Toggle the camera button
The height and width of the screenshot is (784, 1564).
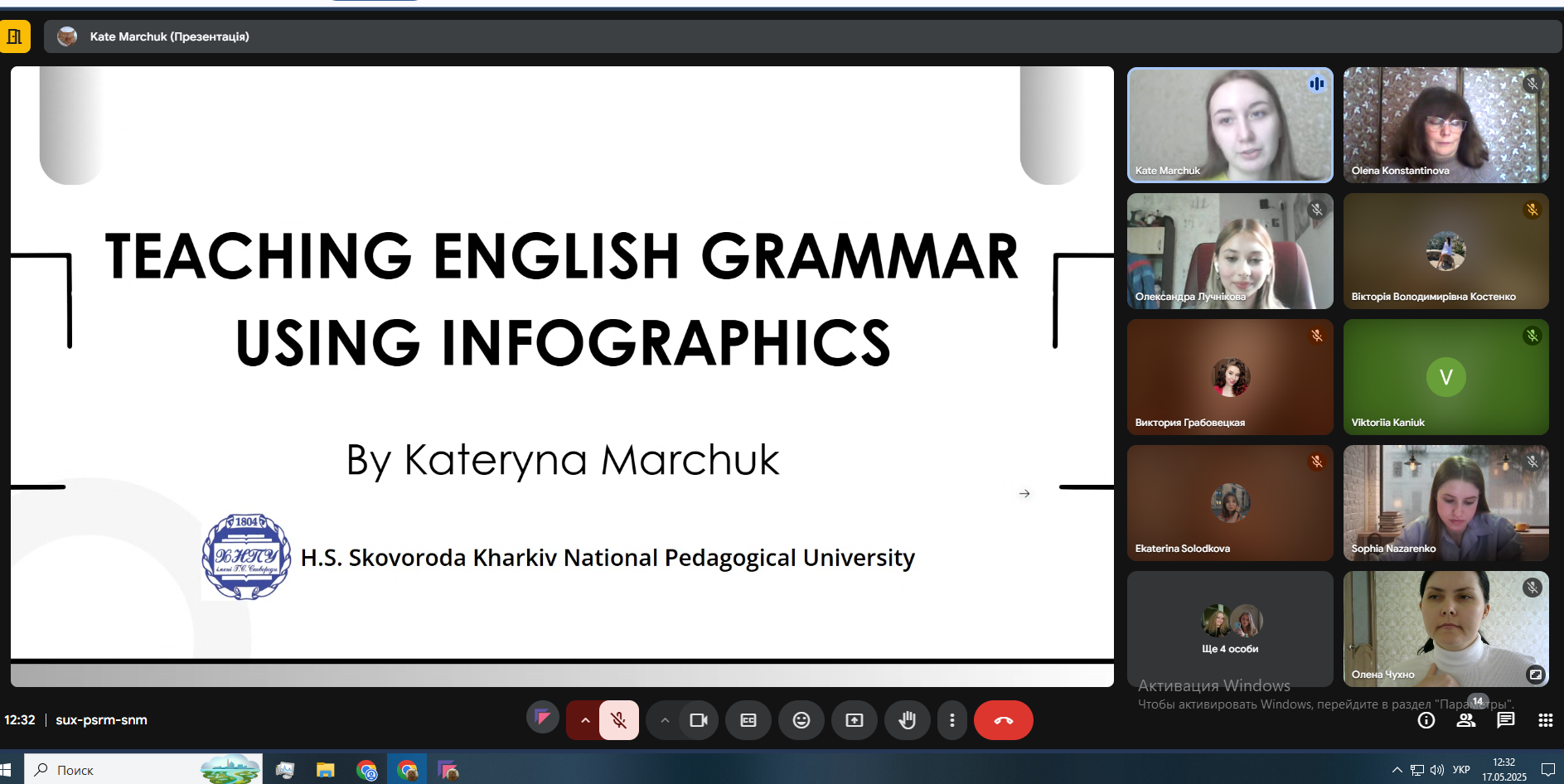(x=699, y=720)
